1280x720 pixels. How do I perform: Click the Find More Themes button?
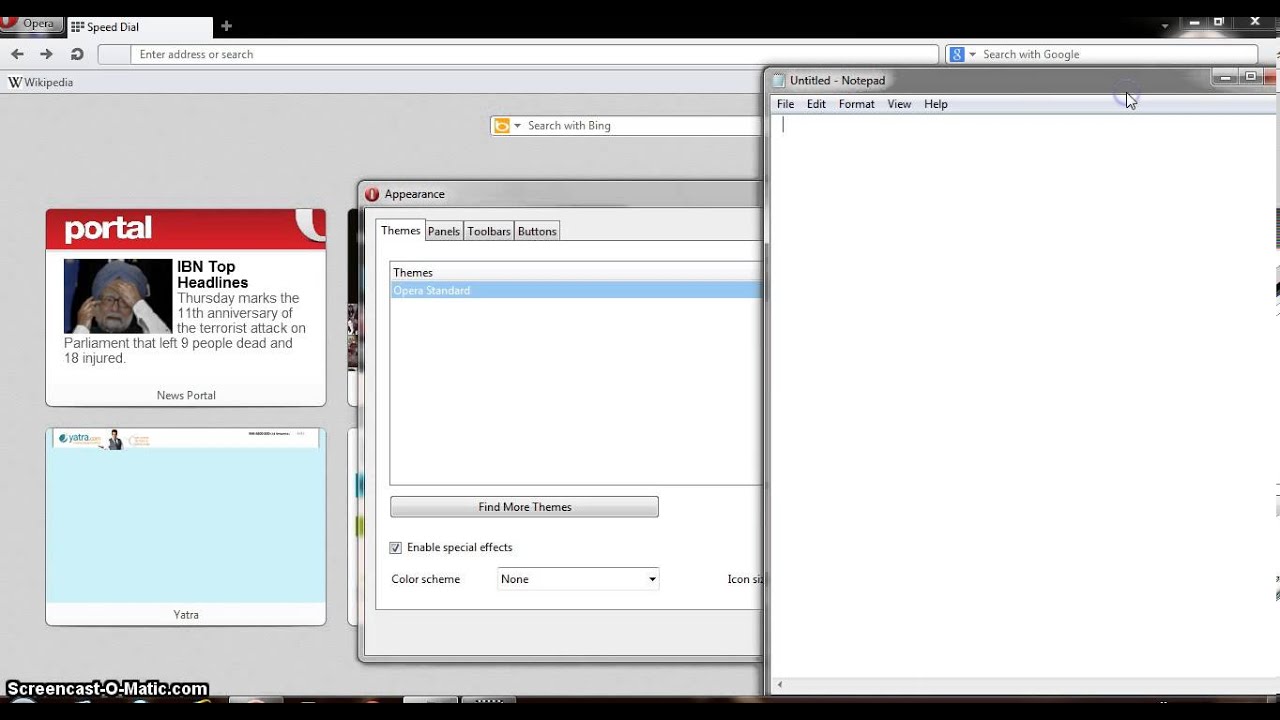point(524,507)
